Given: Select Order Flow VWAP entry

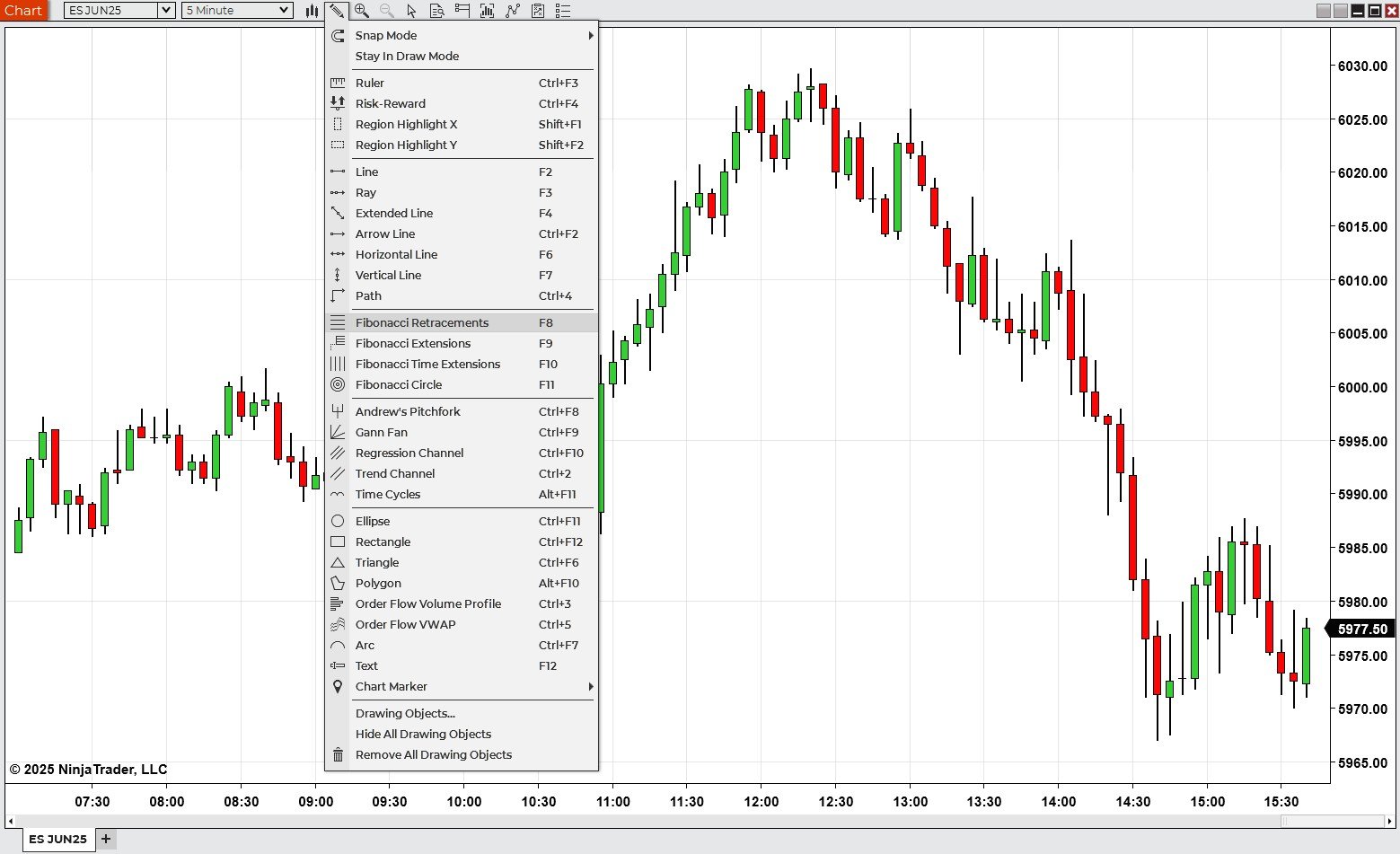Looking at the screenshot, I should point(462,624).
